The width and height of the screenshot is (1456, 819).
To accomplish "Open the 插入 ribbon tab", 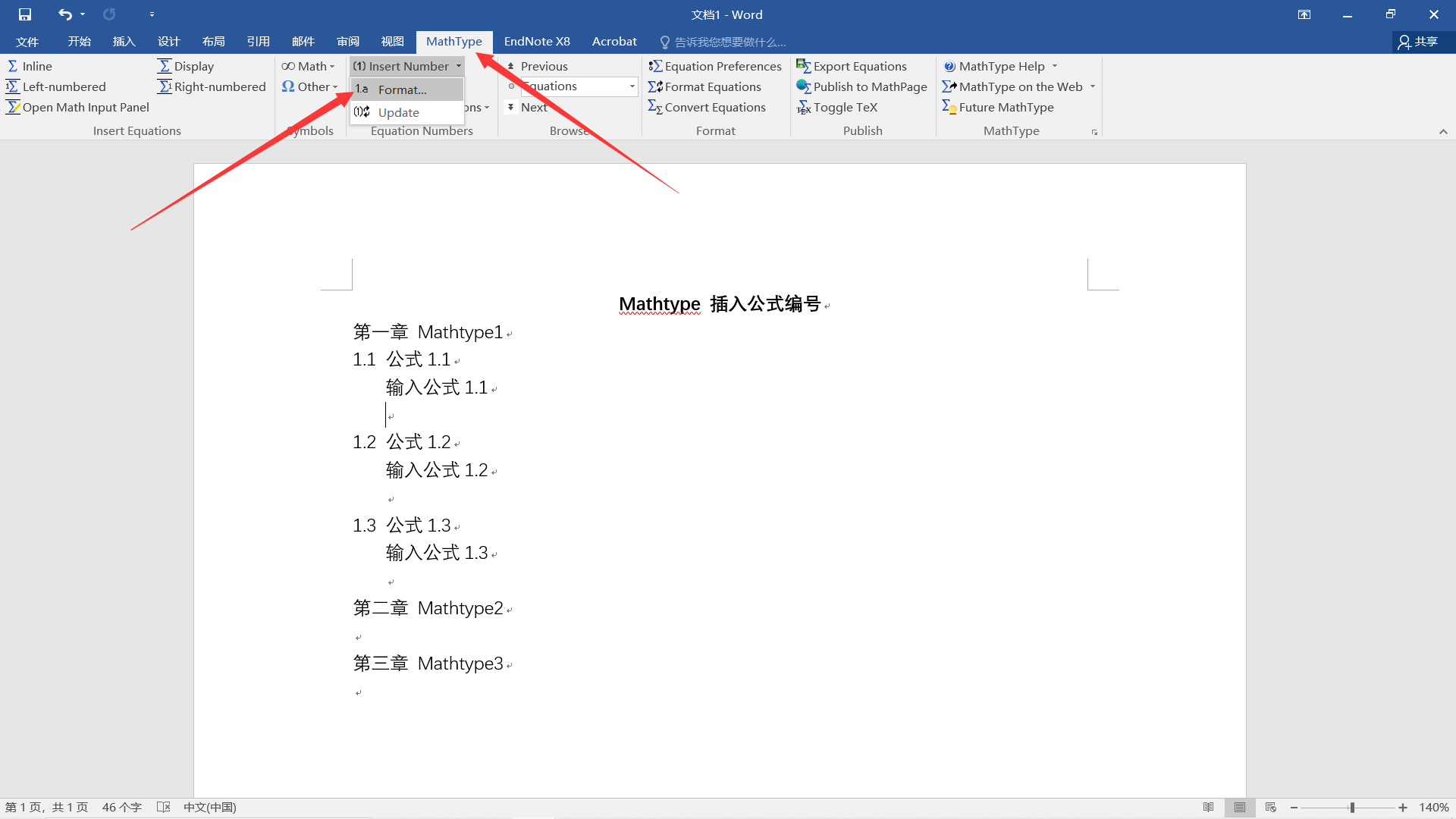I will (x=124, y=42).
